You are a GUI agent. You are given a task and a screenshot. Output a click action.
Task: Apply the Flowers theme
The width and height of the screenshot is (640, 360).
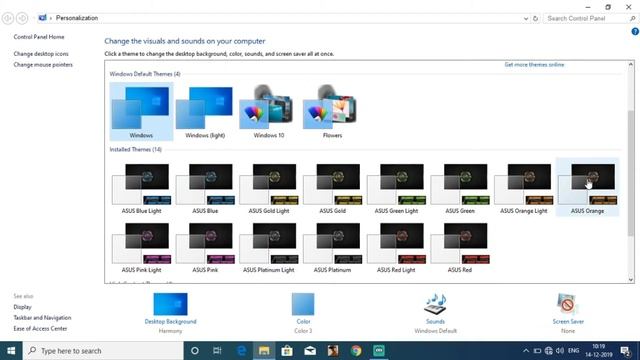click(332, 111)
